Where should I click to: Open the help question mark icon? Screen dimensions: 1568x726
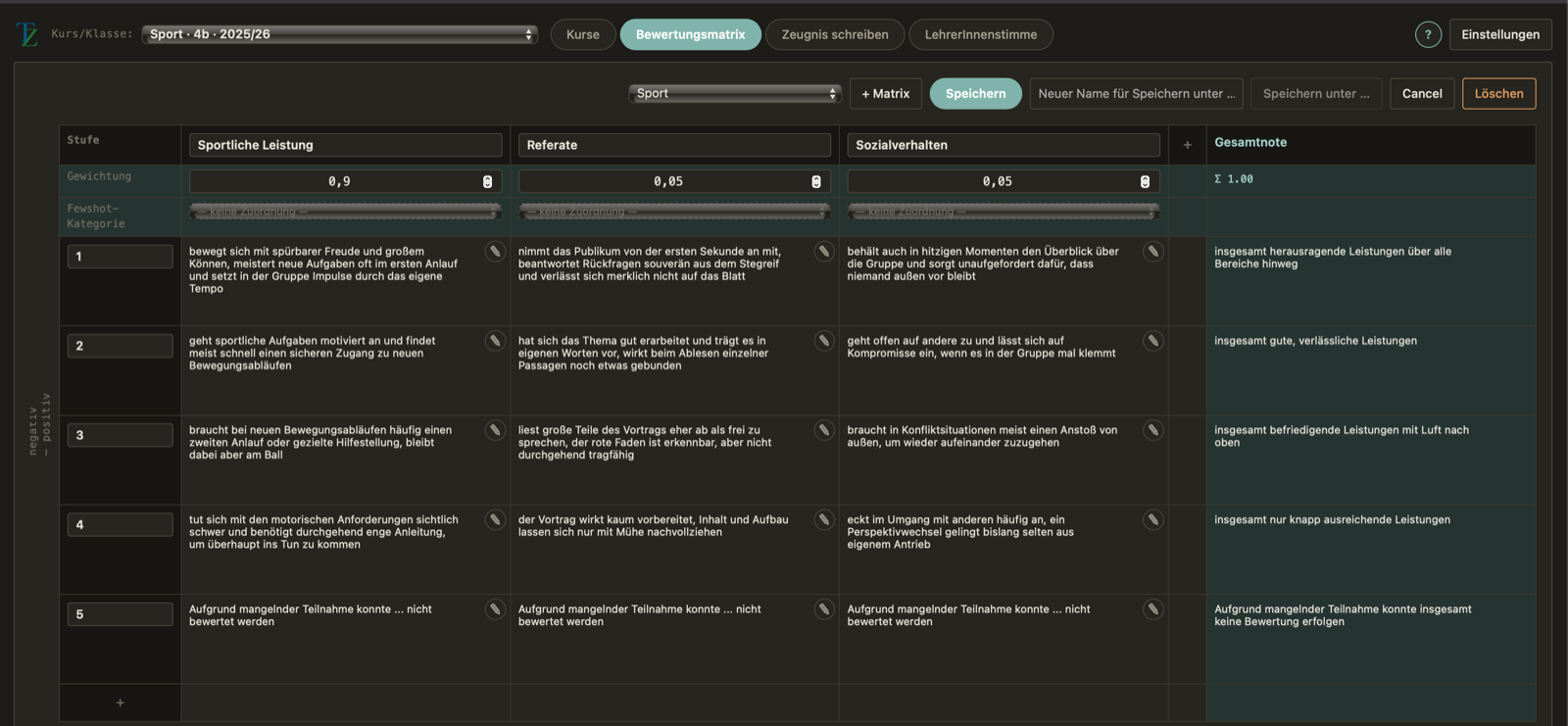1428,34
